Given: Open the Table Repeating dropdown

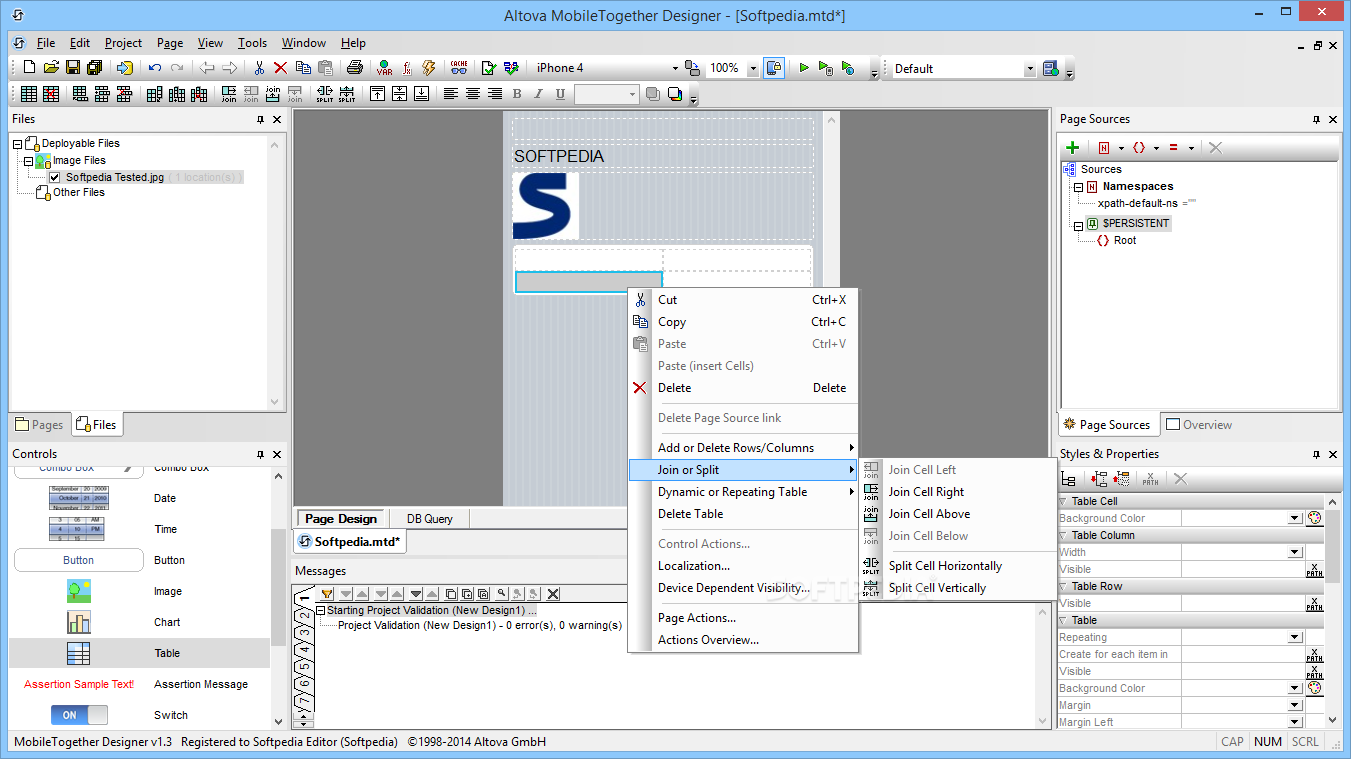Looking at the screenshot, I should (1295, 637).
